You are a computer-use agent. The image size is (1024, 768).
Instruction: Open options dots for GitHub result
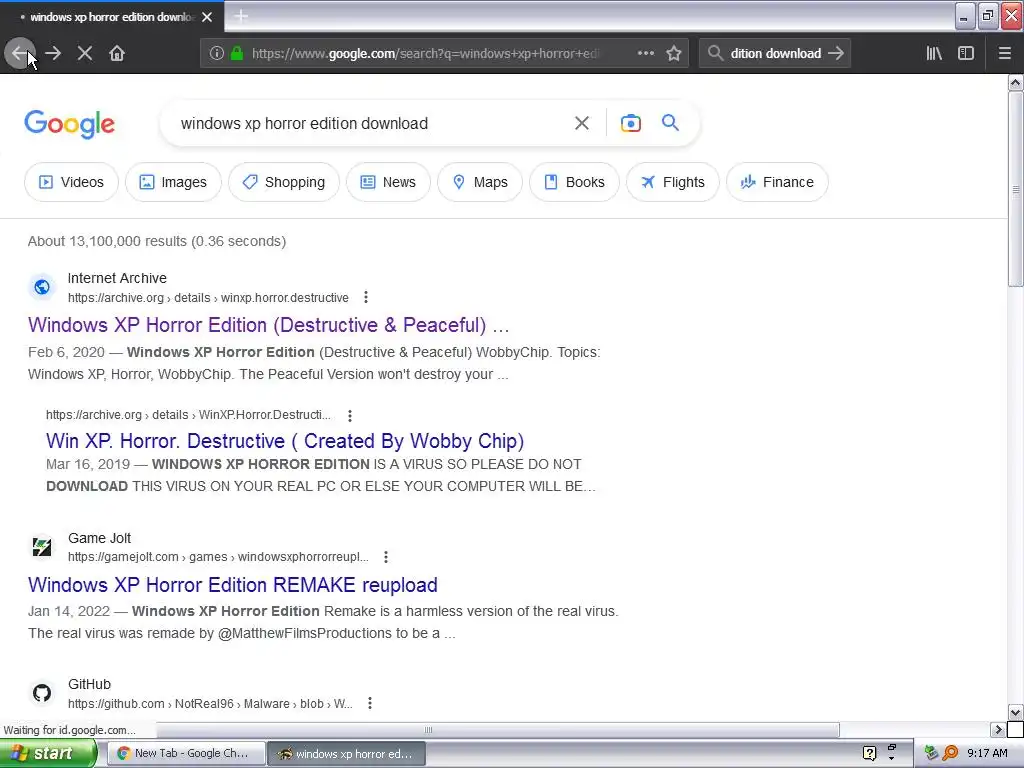click(370, 703)
